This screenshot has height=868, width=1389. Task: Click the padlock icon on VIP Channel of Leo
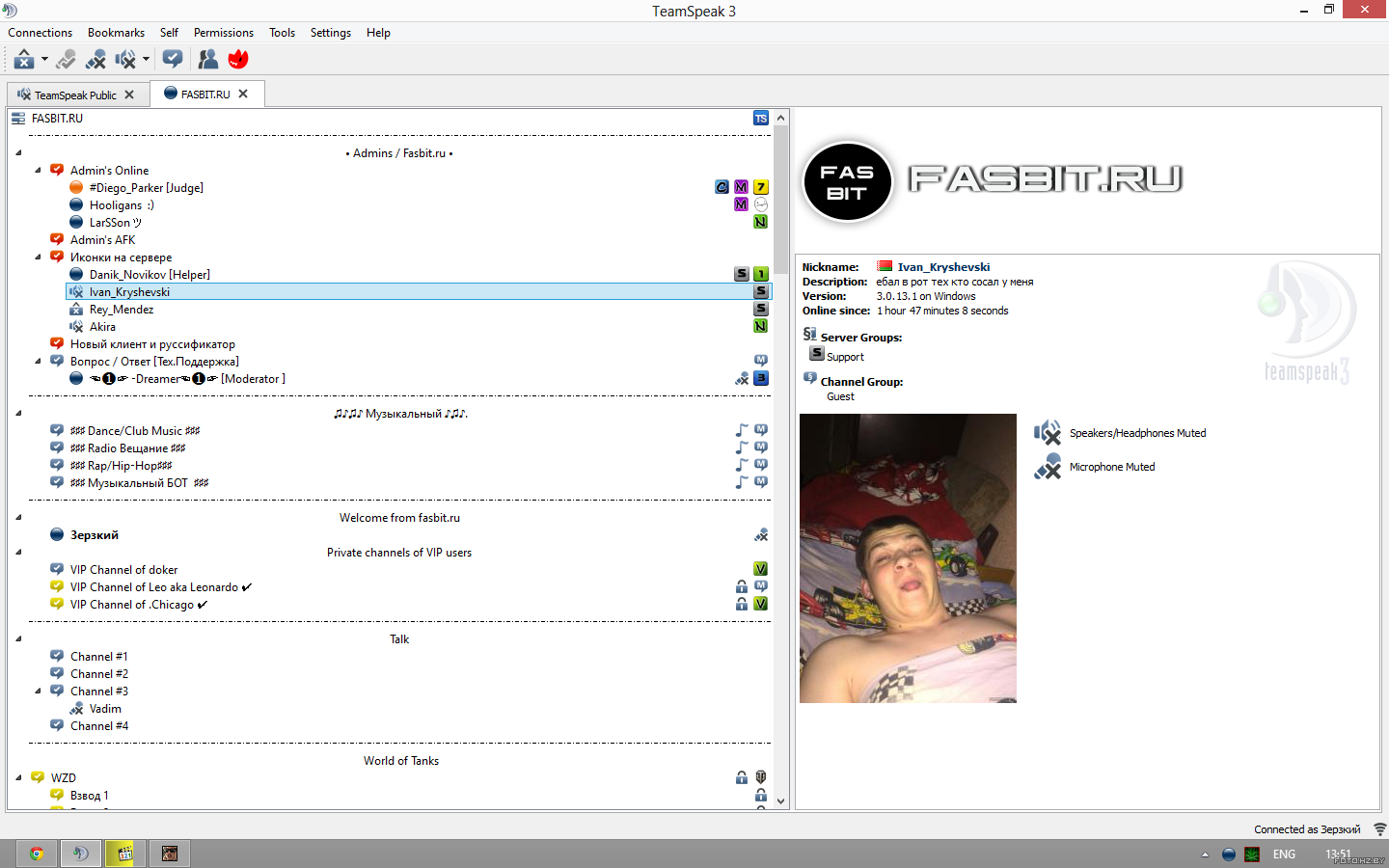click(x=741, y=586)
